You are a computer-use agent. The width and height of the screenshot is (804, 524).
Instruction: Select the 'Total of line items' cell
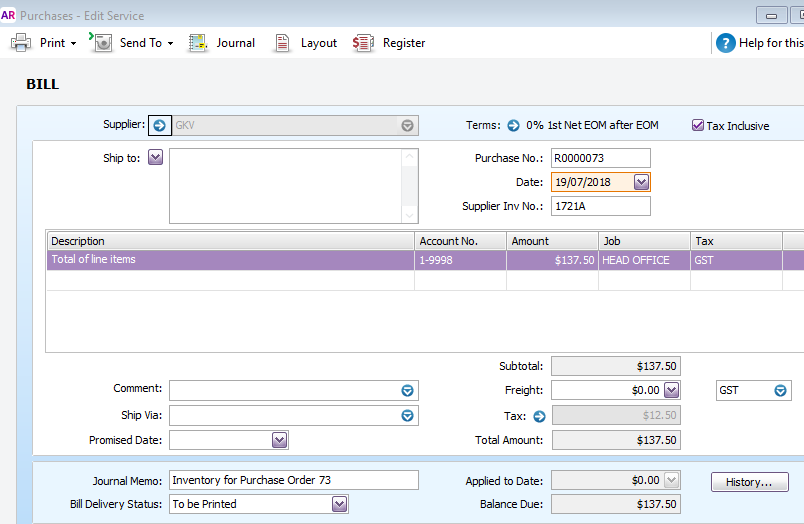[x=231, y=260]
